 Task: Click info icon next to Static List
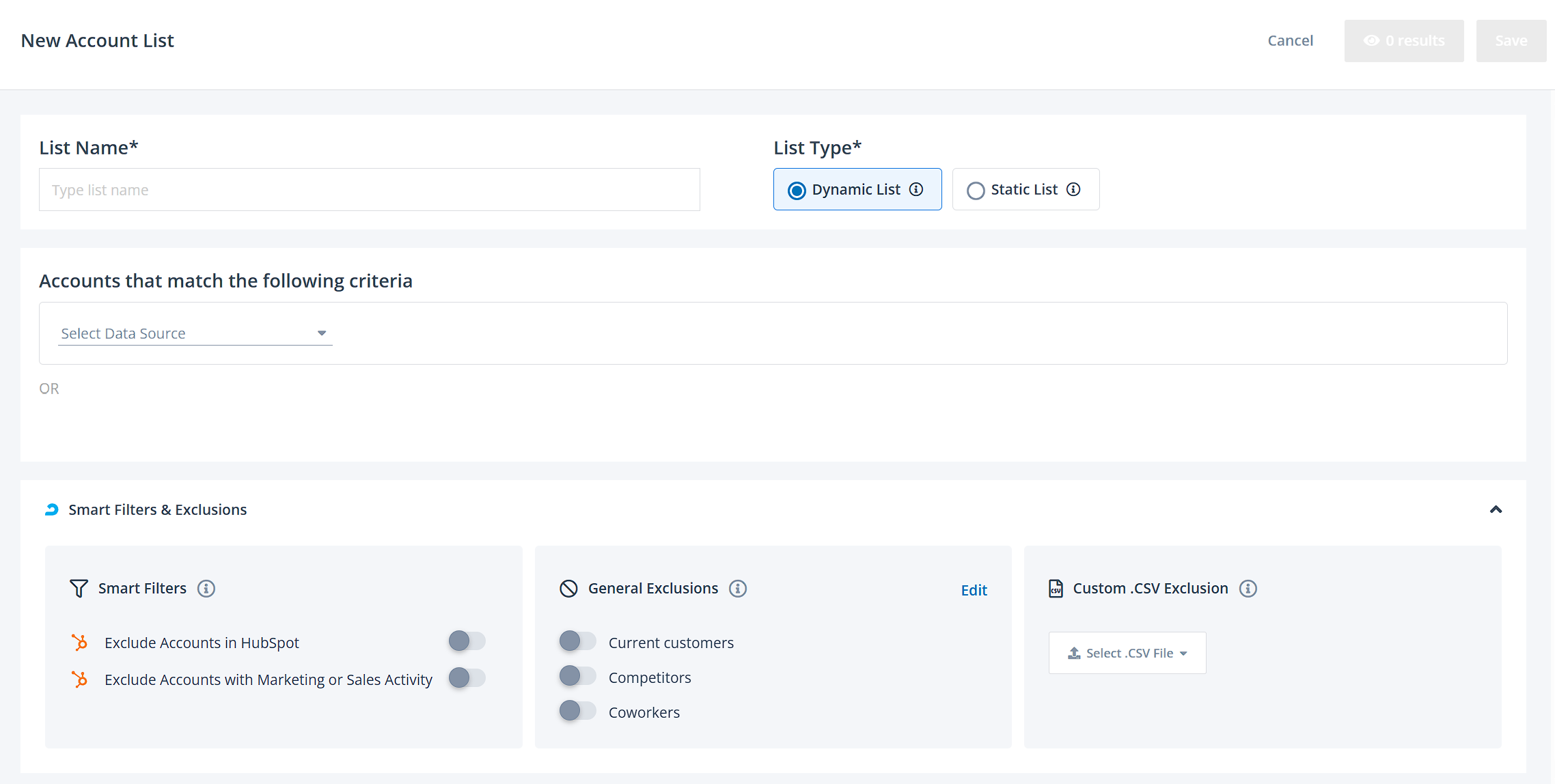point(1073,189)
